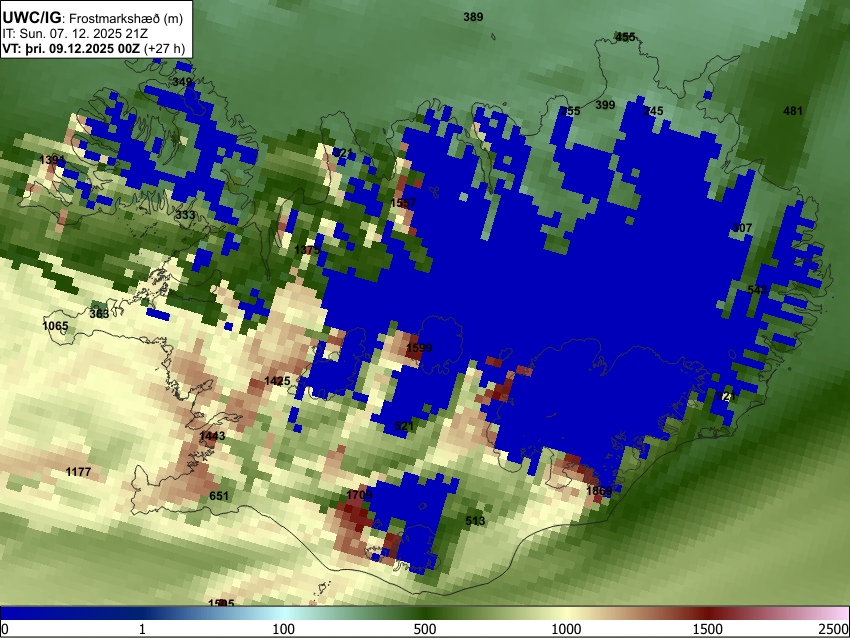The image size is (850, 638).
Task: Click the '1065' value on the map
Action: [55, 326]
